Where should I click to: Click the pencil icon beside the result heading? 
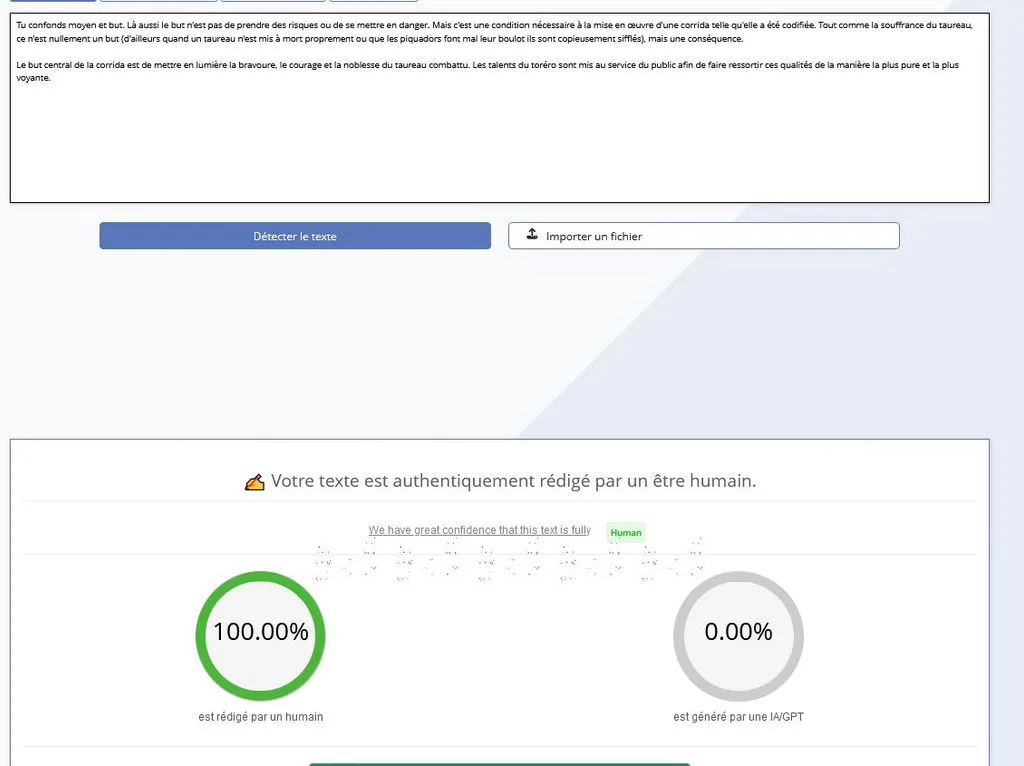(x=255, y=482)
